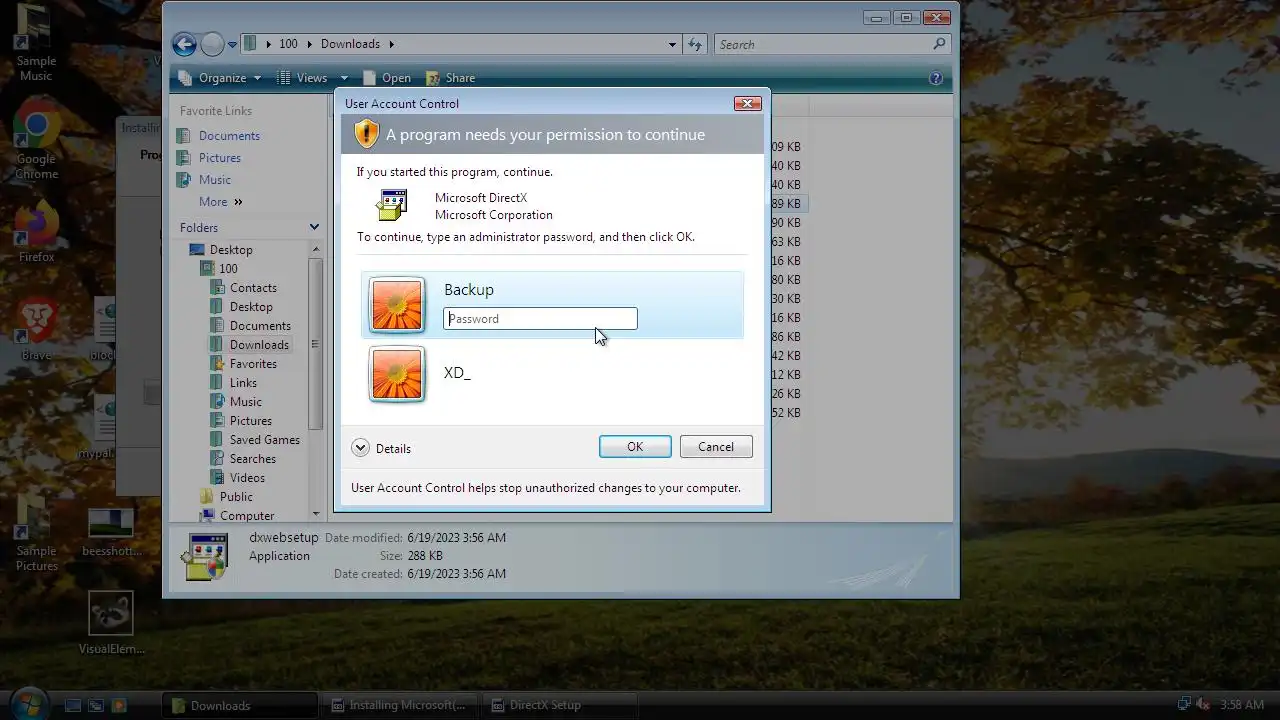Screen dimensions: 1280x720
Task: Click the search magnifier icon
Action: click(x=939, y=44)
